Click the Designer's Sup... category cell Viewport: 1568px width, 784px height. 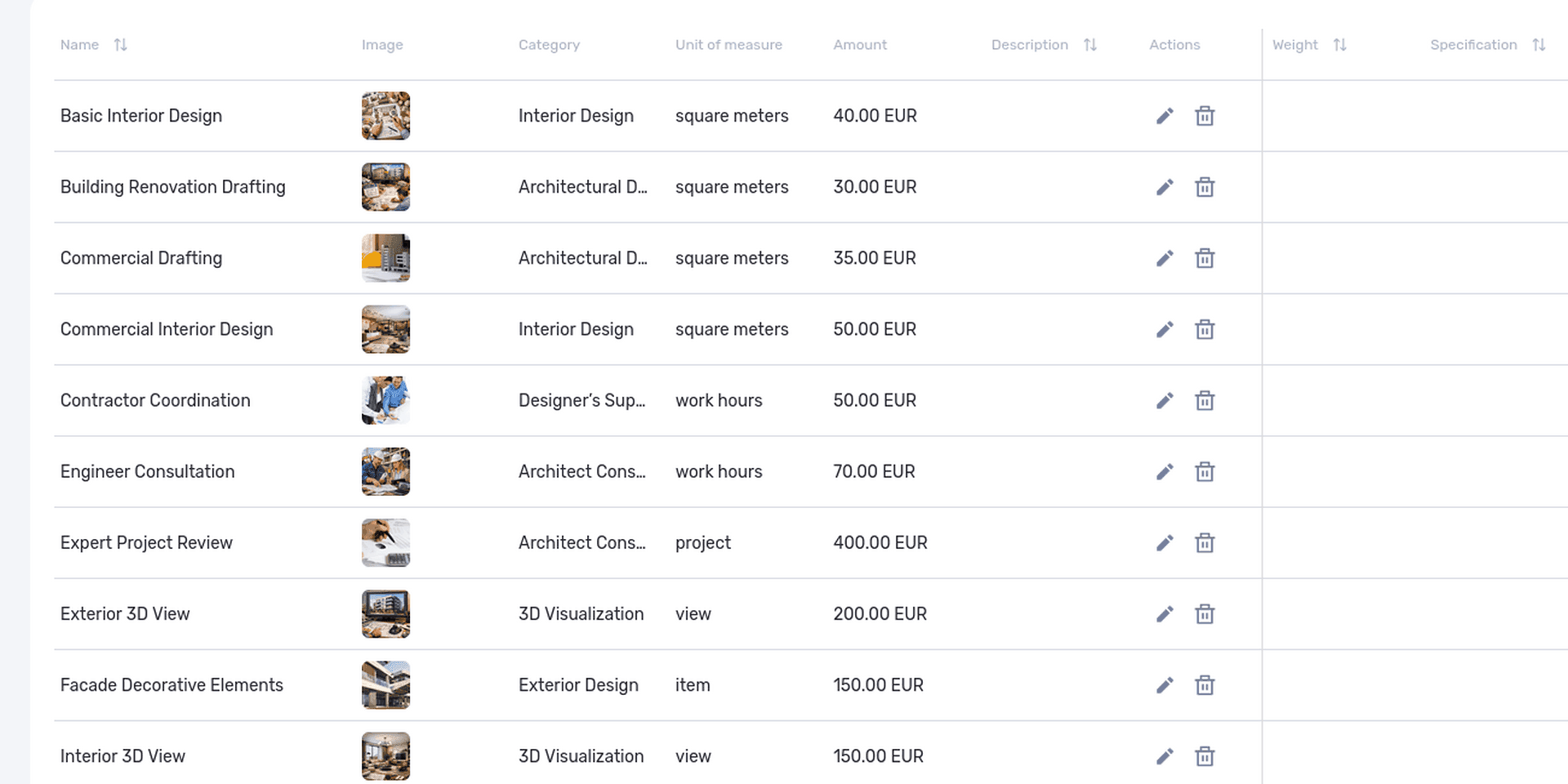click(x=581, y=400)
